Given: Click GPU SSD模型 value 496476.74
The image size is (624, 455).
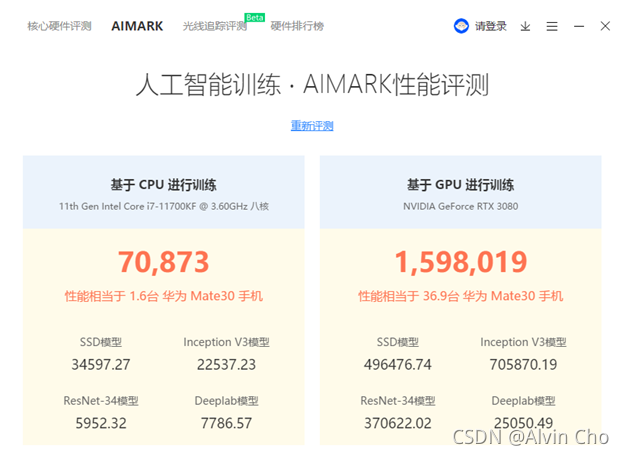Looking at the screenshot, I should (x=398, y=365).
